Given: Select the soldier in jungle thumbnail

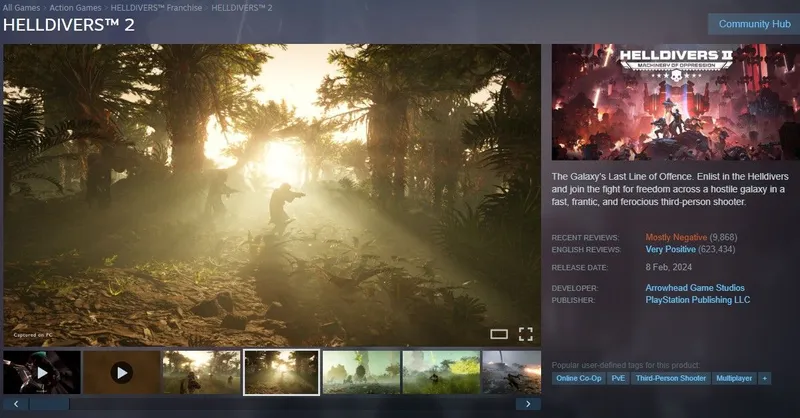Looking at the screenshot, I should (x=202, y=373).
